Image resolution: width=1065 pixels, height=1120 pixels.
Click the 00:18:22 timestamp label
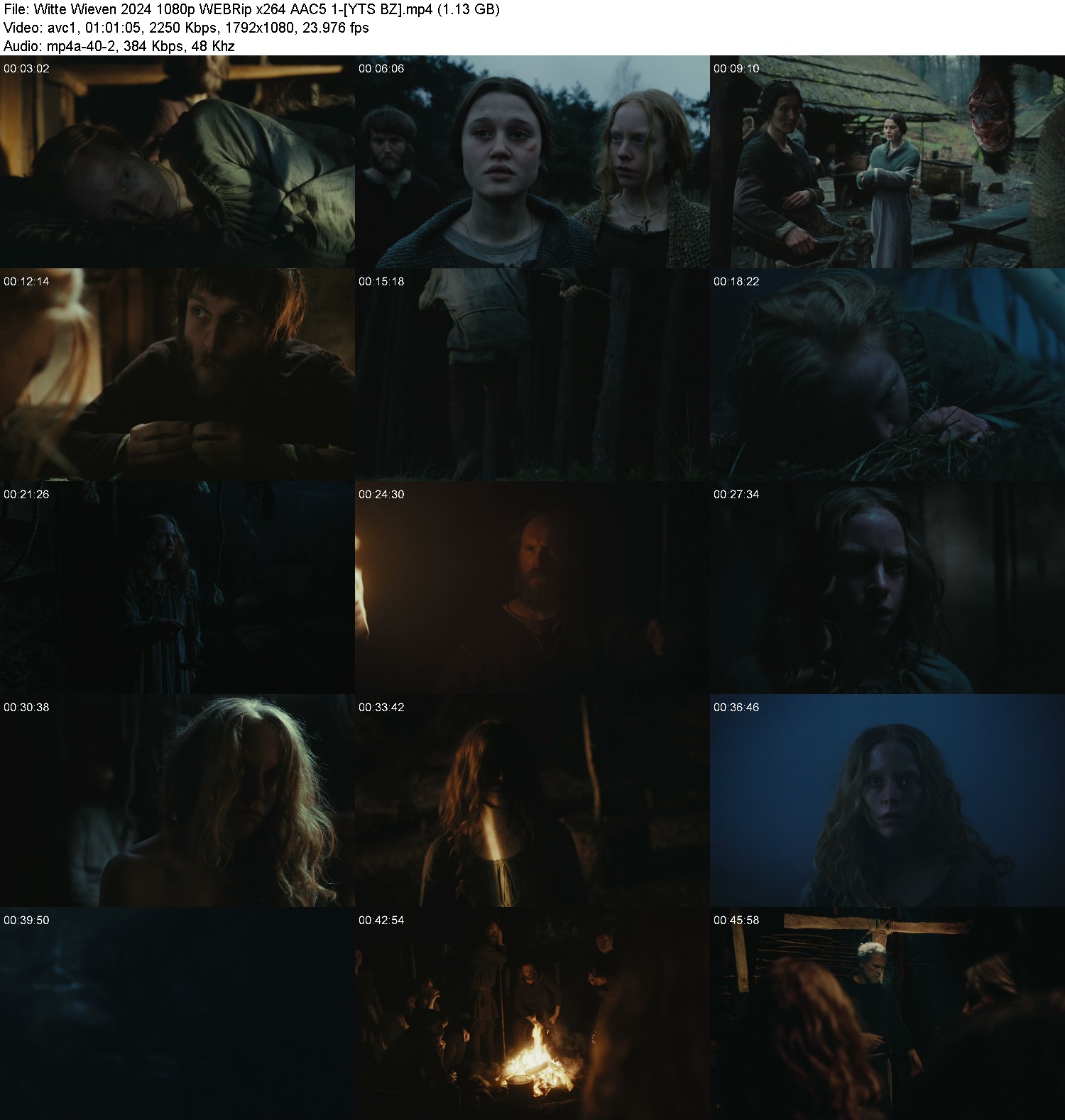click(x=736, y=282)
